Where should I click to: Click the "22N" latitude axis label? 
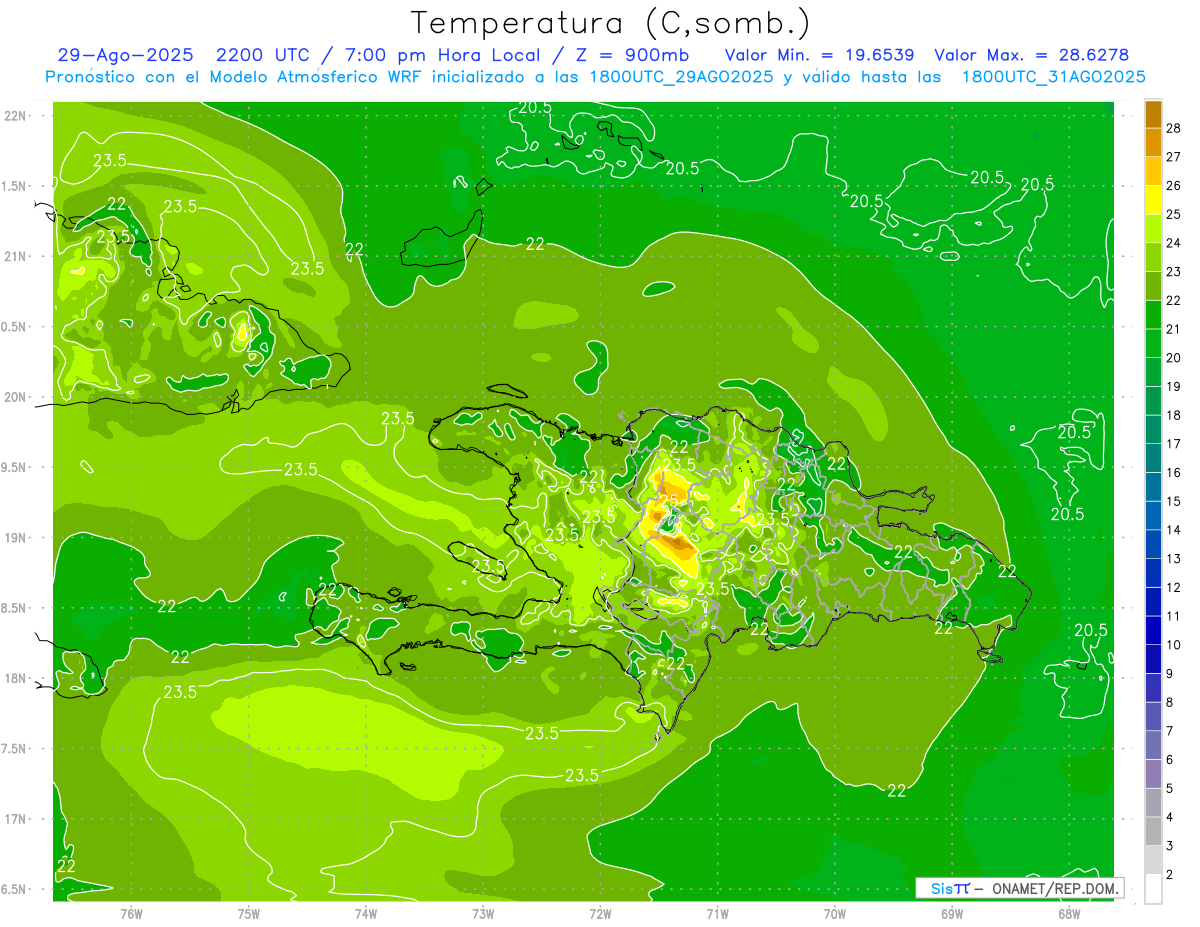point(14,116)
